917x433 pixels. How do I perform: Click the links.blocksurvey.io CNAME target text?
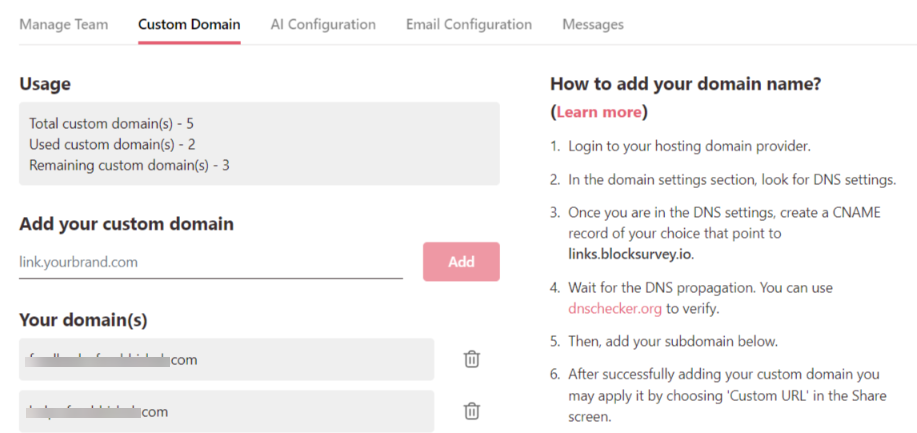coord(628,254)
